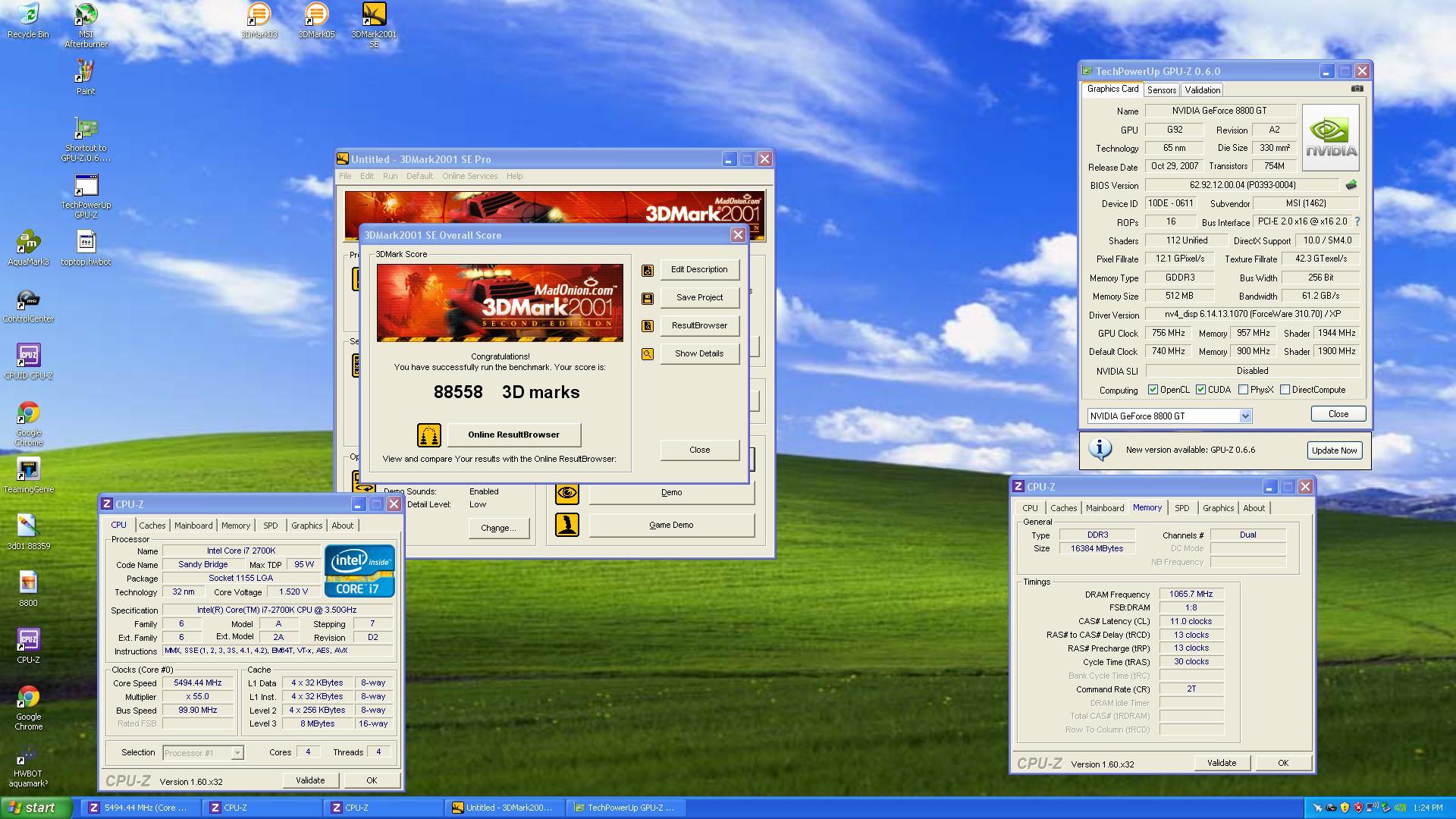The height and width of the screenshot is (819, 1456).
Task: Click the Game Demo joystick icon
Action: pos(567,525)
